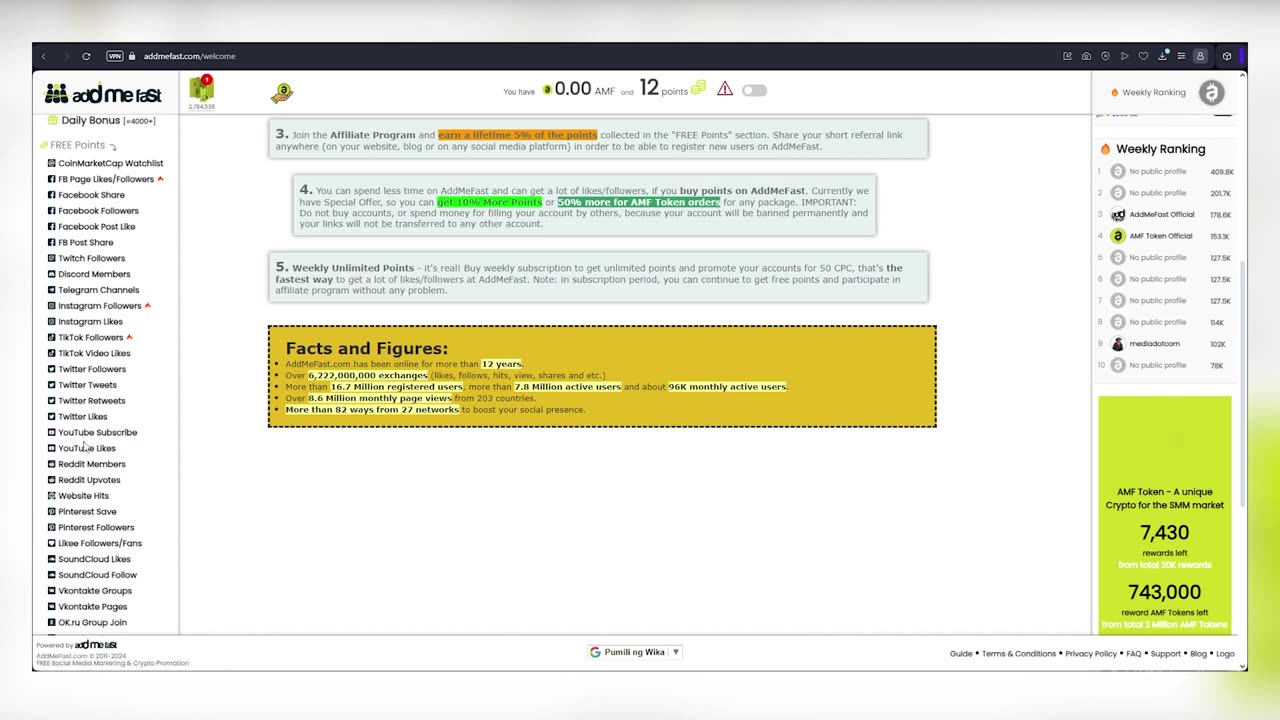
Task: Open the gift box with red notification badge
Action: 202,88
